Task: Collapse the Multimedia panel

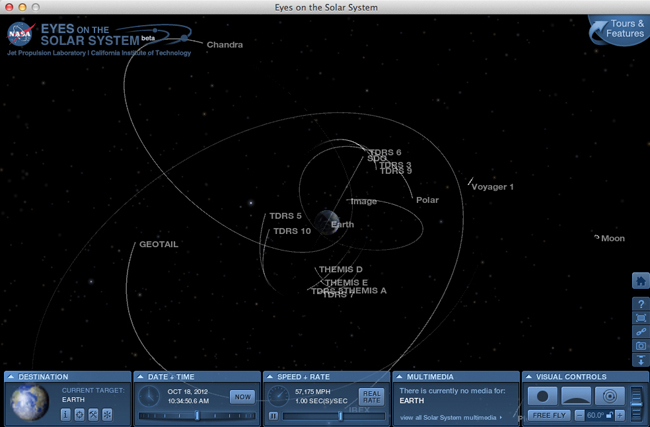Action: click(x=399, y=376)
